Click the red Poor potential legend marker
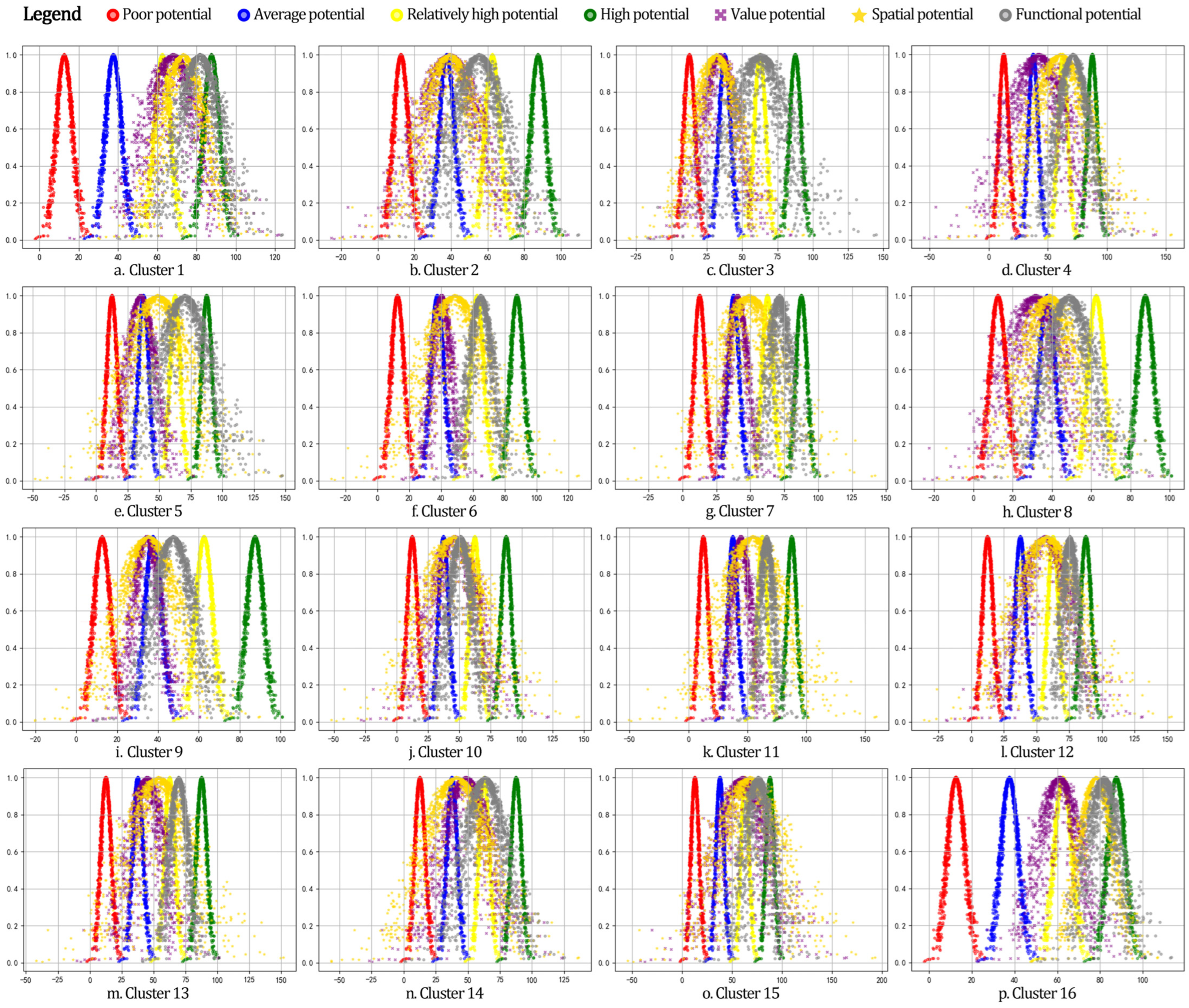This screenshot has width=1189, height=1008. tap(112, 15)
